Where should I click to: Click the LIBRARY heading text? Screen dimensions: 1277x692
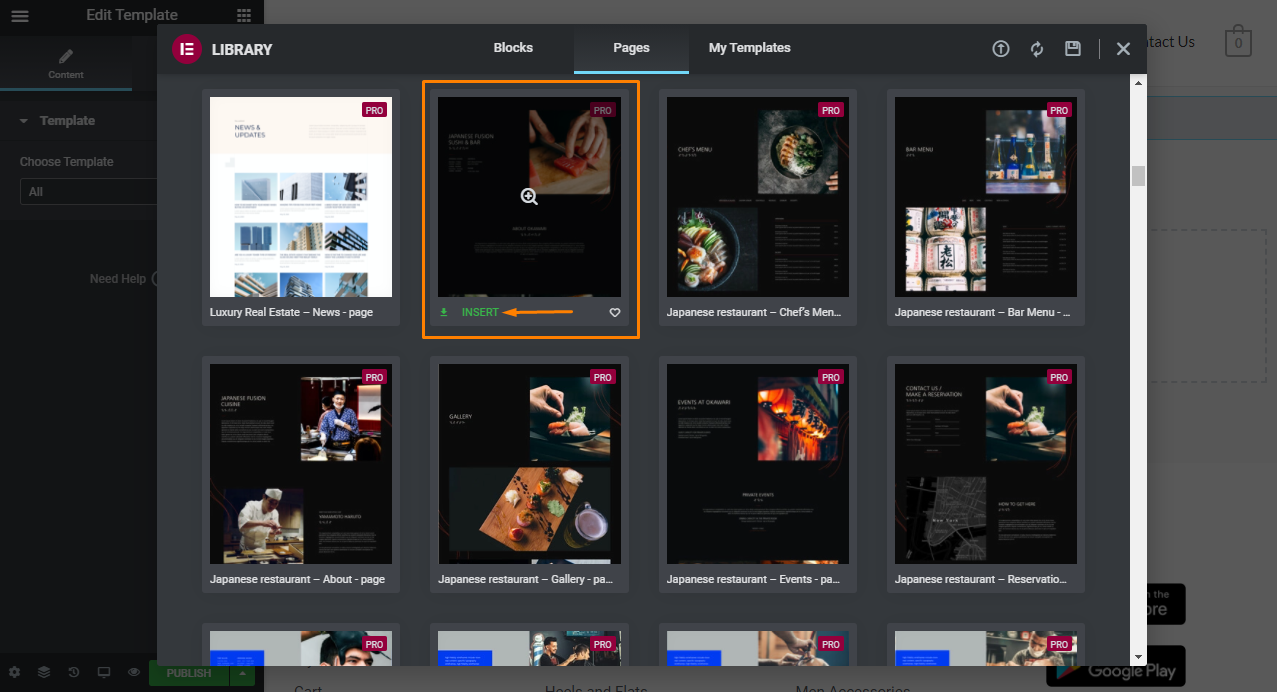[x=242, y=49]
